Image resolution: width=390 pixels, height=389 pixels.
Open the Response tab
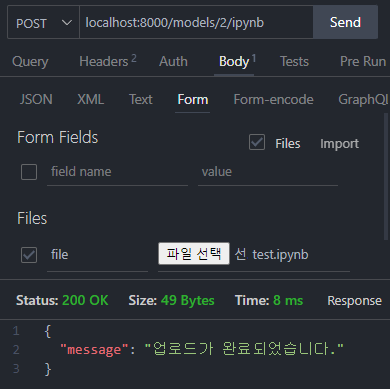pos(354,301)
